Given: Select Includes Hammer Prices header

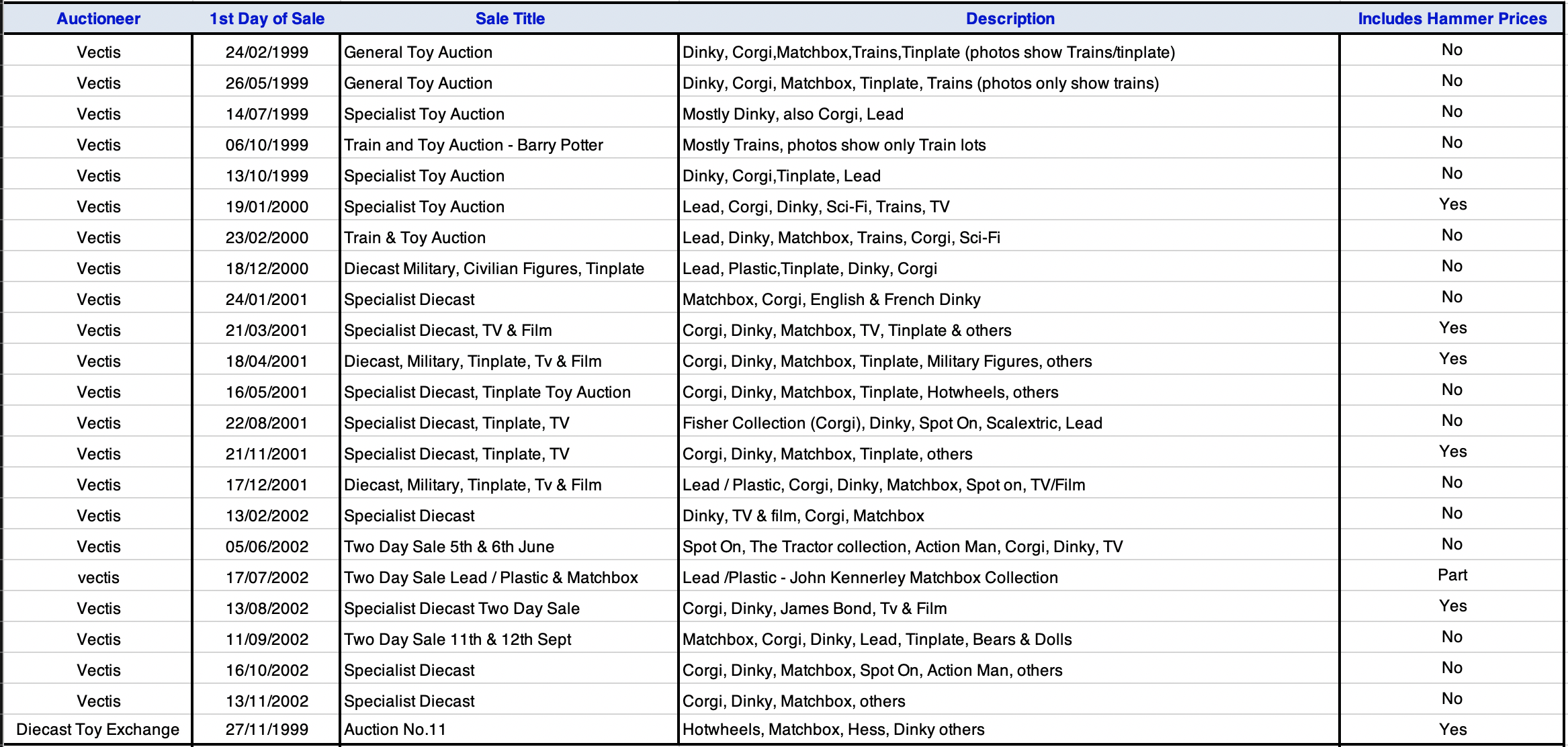Looking at the screenshot, I should [x=1452, y=19].
